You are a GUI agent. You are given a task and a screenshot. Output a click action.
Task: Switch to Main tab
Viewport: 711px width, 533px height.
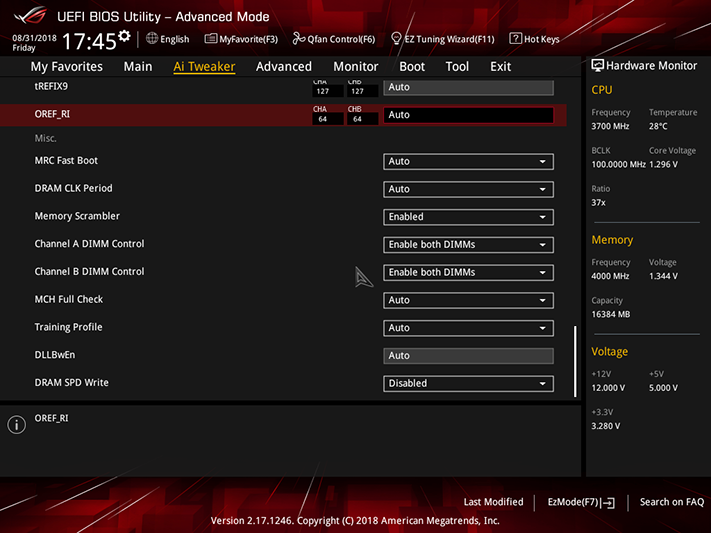point(138,67)
